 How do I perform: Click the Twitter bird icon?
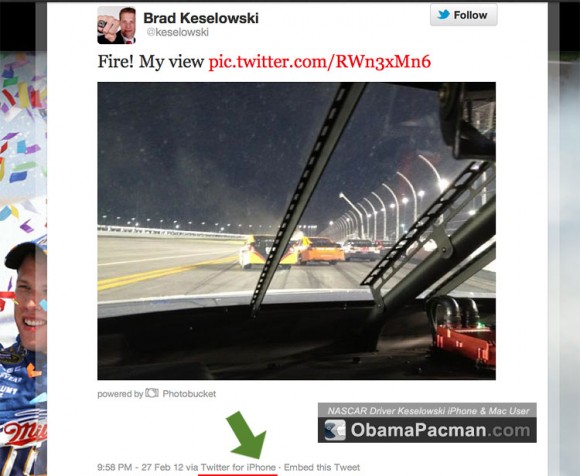pyautogui.click(x=444, y=15)
